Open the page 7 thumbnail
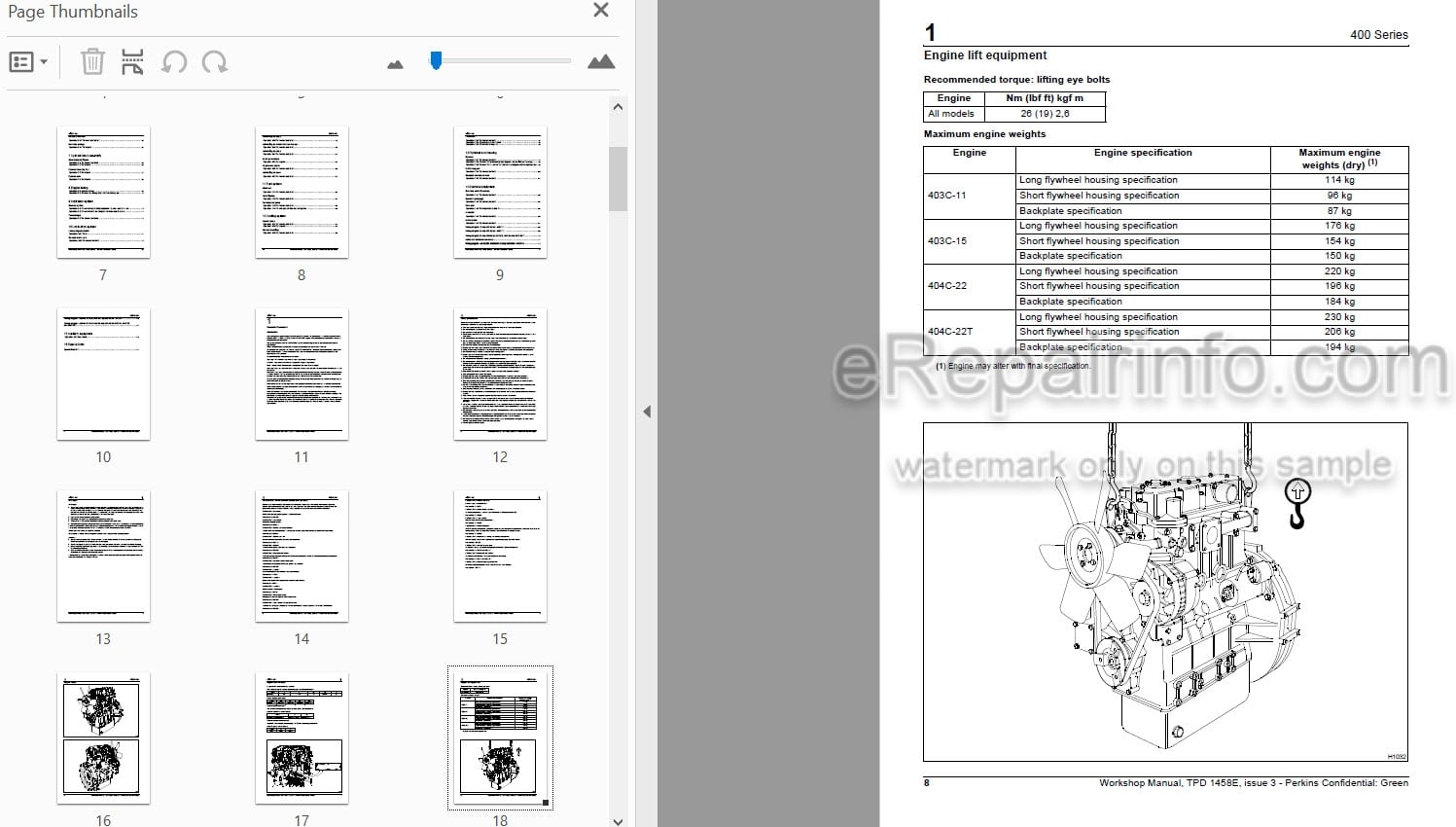This screenshot has width=1456, height=827. click(x=103, y=193)
